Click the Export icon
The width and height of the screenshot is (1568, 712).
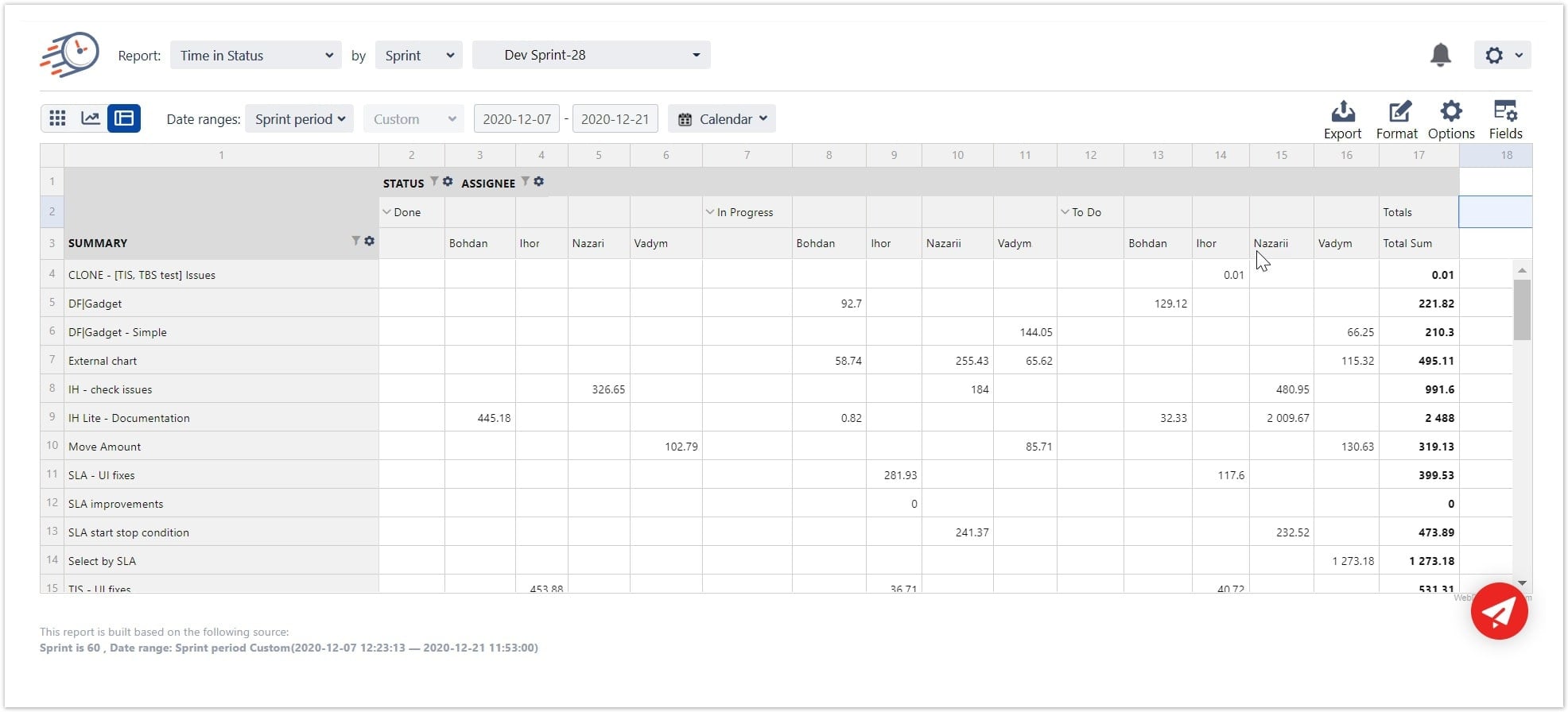coord(1342,120)
